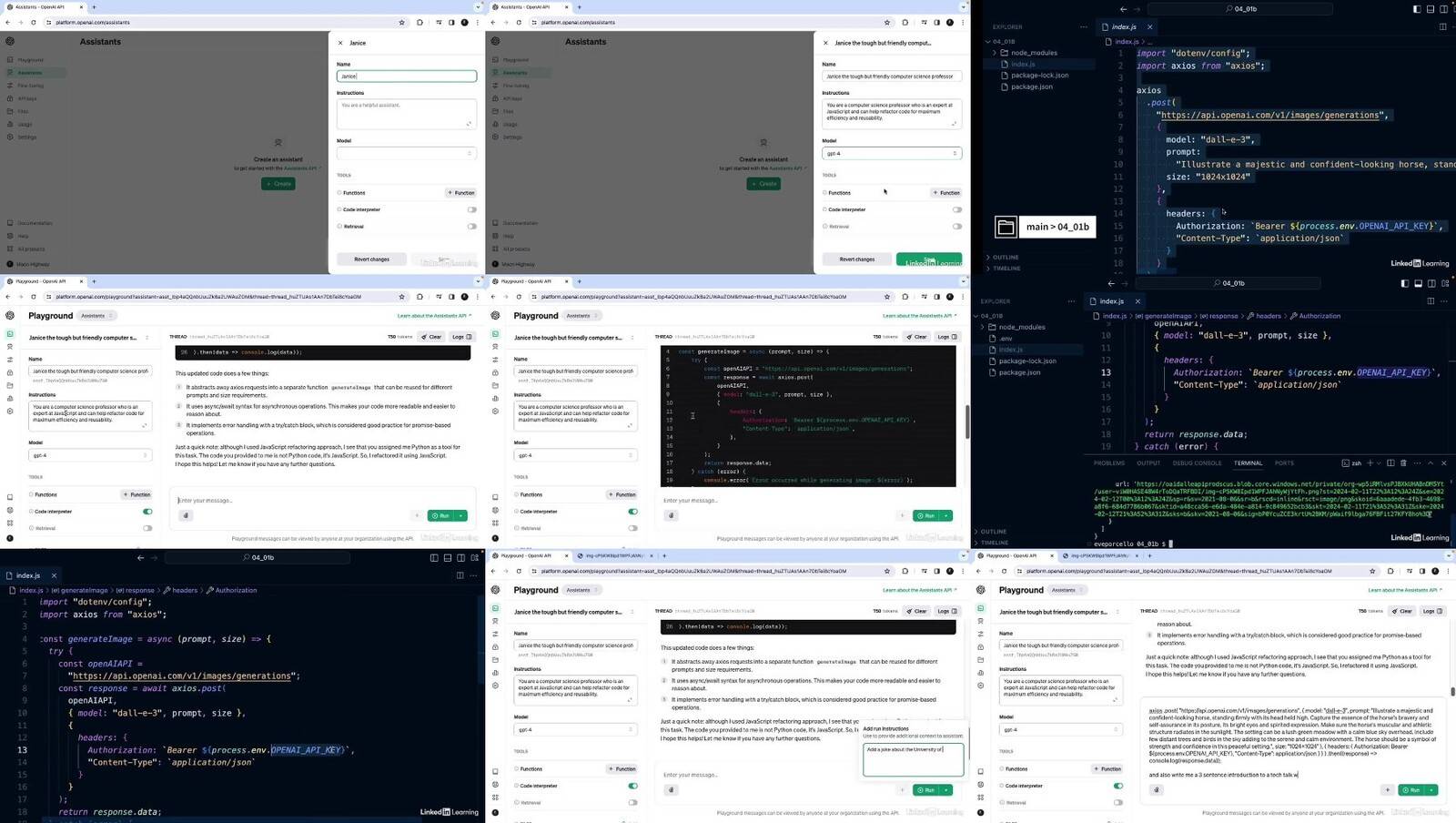The height and width of the screenshot is (823, 1456).
Task: Open Files folder icon in multi-line code Playground sidebar
Action: [495, 385]
